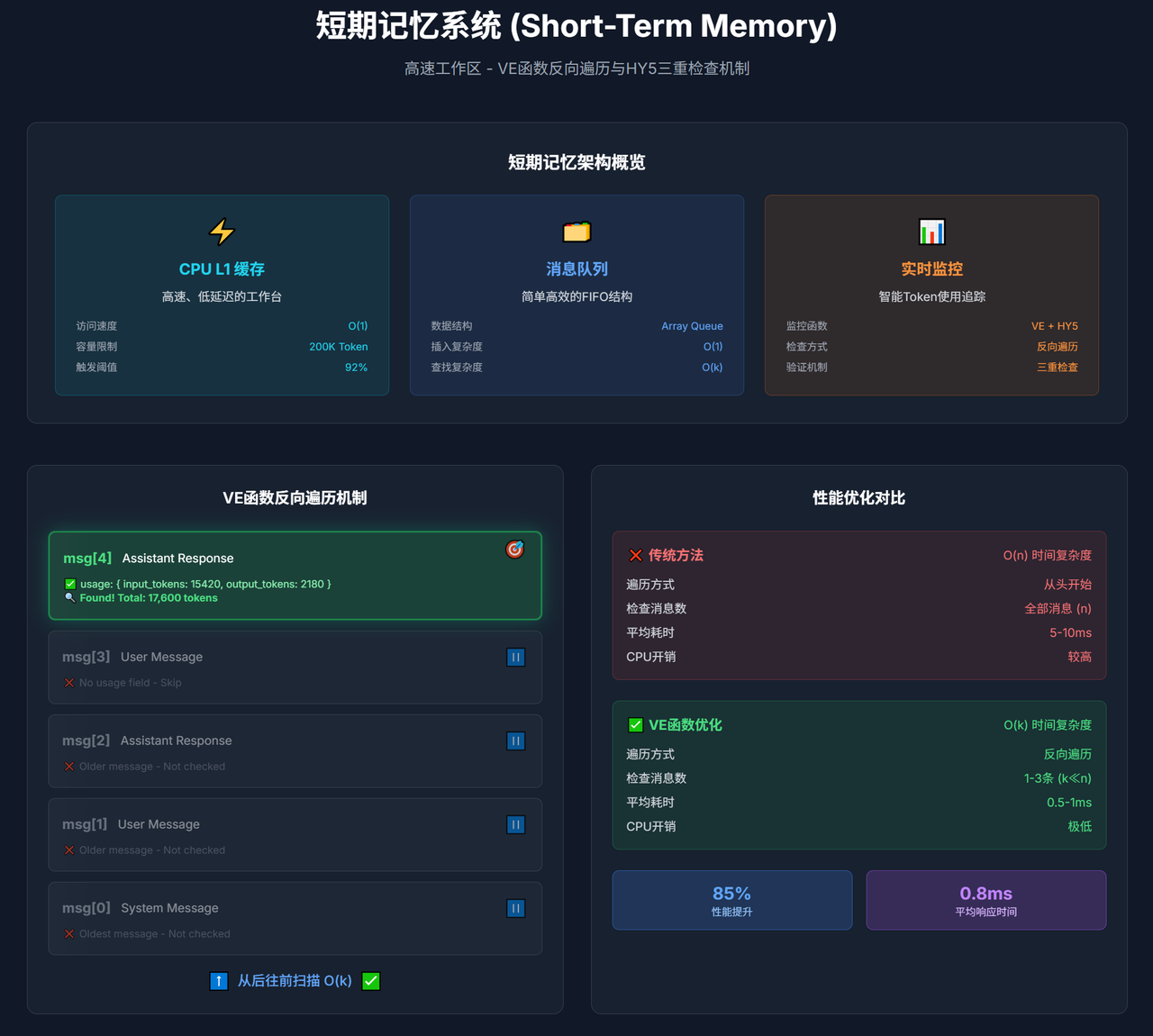Click the green checkbox beside usage input_tokens
This screenshot has height=1036, width=1153.
coord(70,584)
